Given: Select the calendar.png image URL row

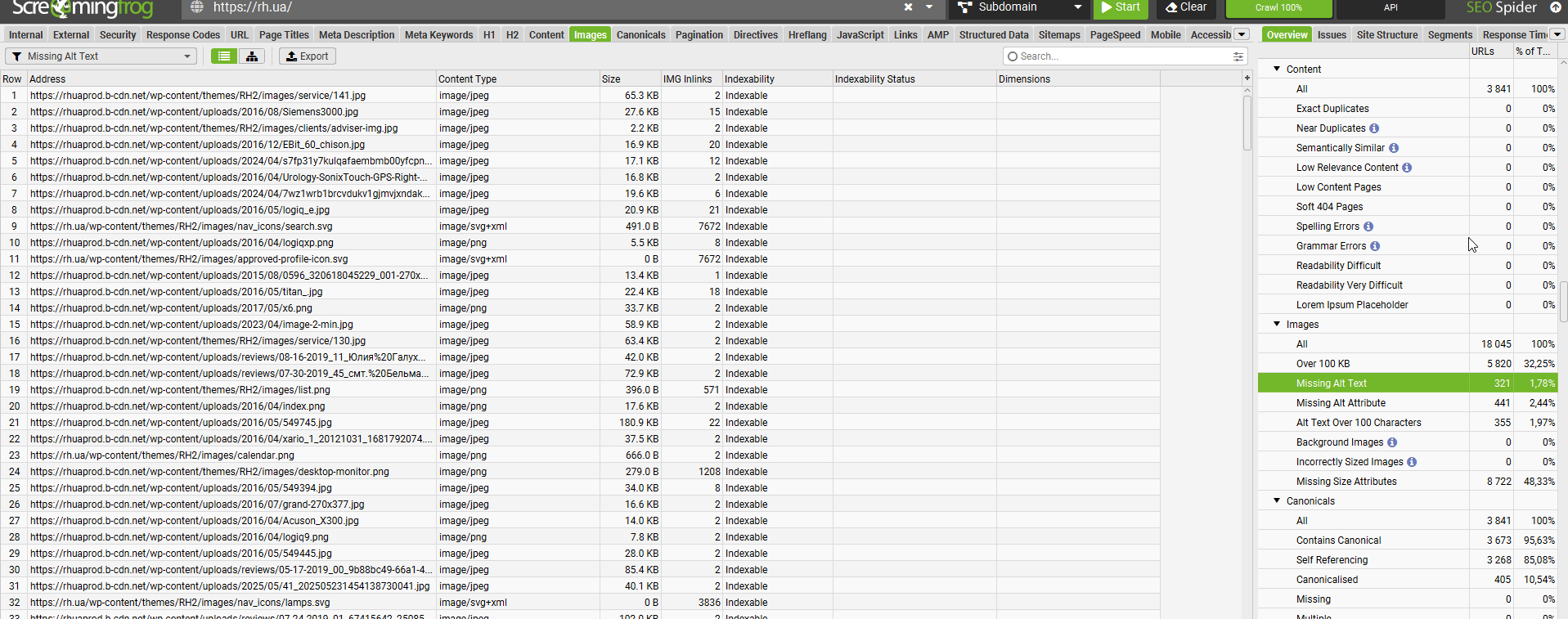Looking at the screenshot, I should [x=580, y=455].
